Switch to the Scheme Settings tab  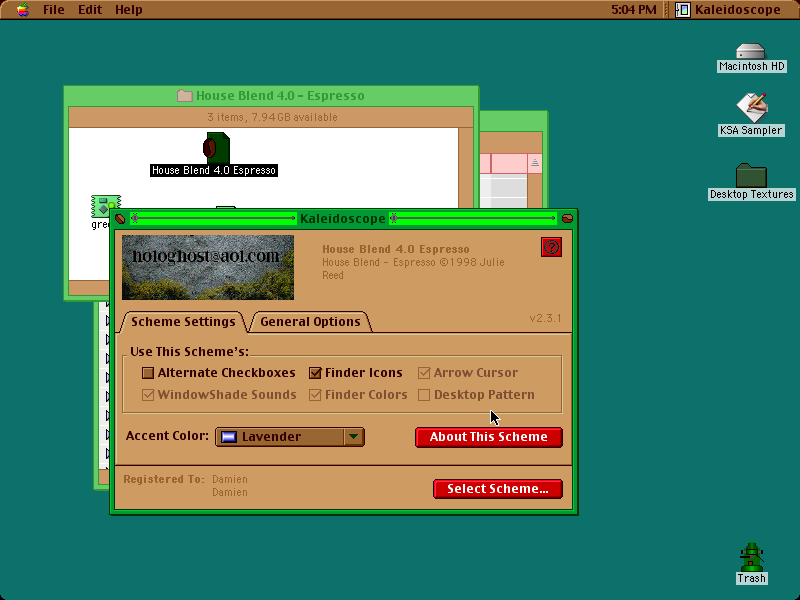(183, 322)
